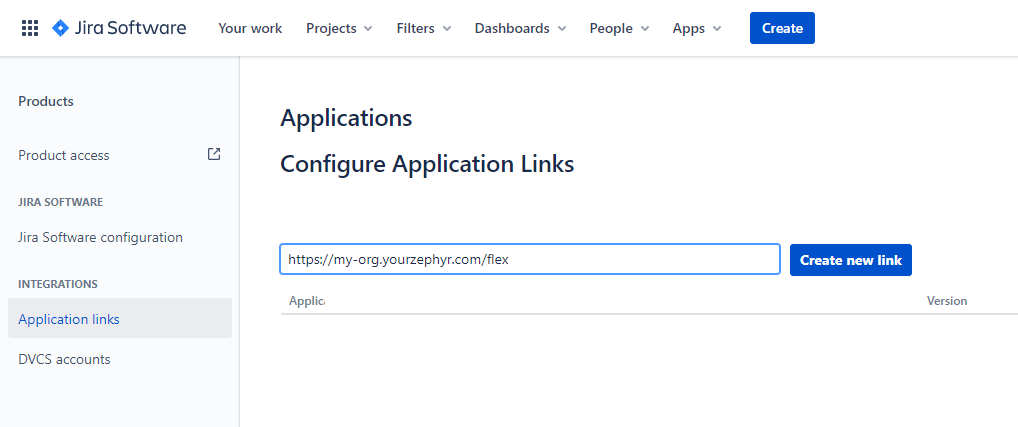Viewport: 1018px width, 427px height.
Task: Open the app switcher grid icon
Action: [x=30, y=28]
